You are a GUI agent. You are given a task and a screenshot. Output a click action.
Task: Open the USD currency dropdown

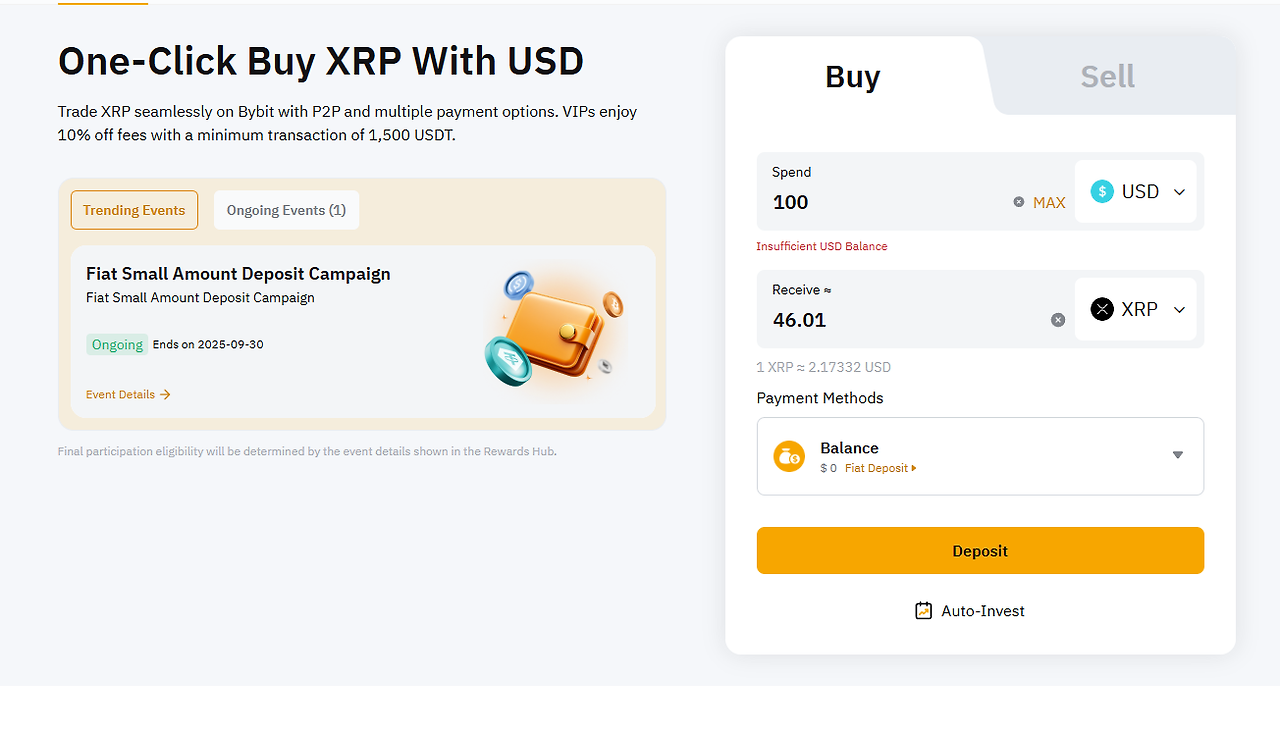coord(1135,191)
